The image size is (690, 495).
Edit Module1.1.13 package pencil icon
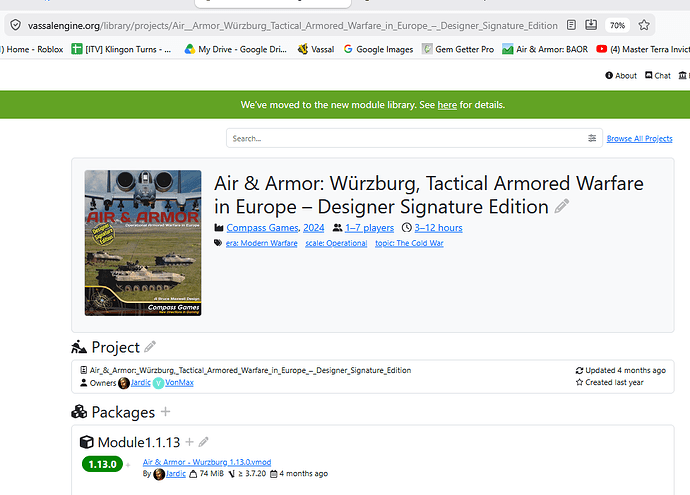pos(203,442)
